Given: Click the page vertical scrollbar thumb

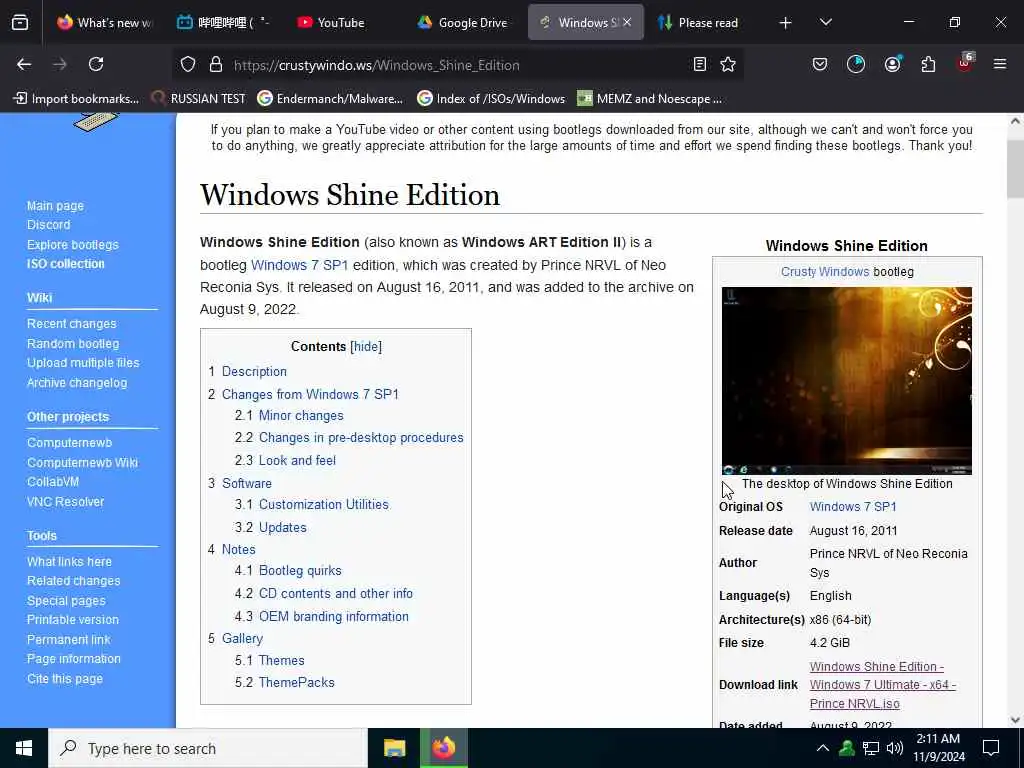Looking at the screenshot, I should pos(1015,168).
